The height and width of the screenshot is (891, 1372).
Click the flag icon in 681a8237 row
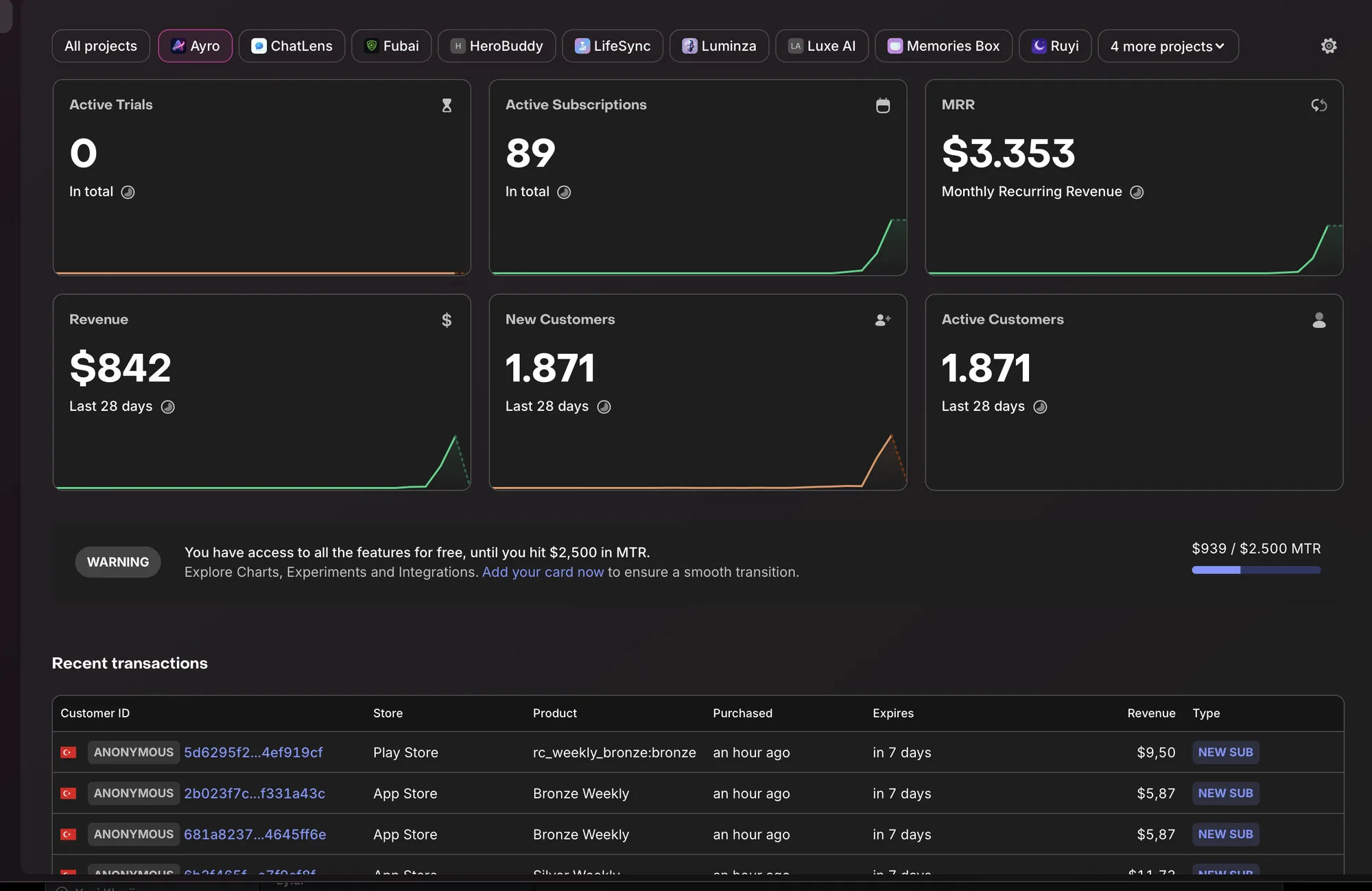[x=69, y=835]
